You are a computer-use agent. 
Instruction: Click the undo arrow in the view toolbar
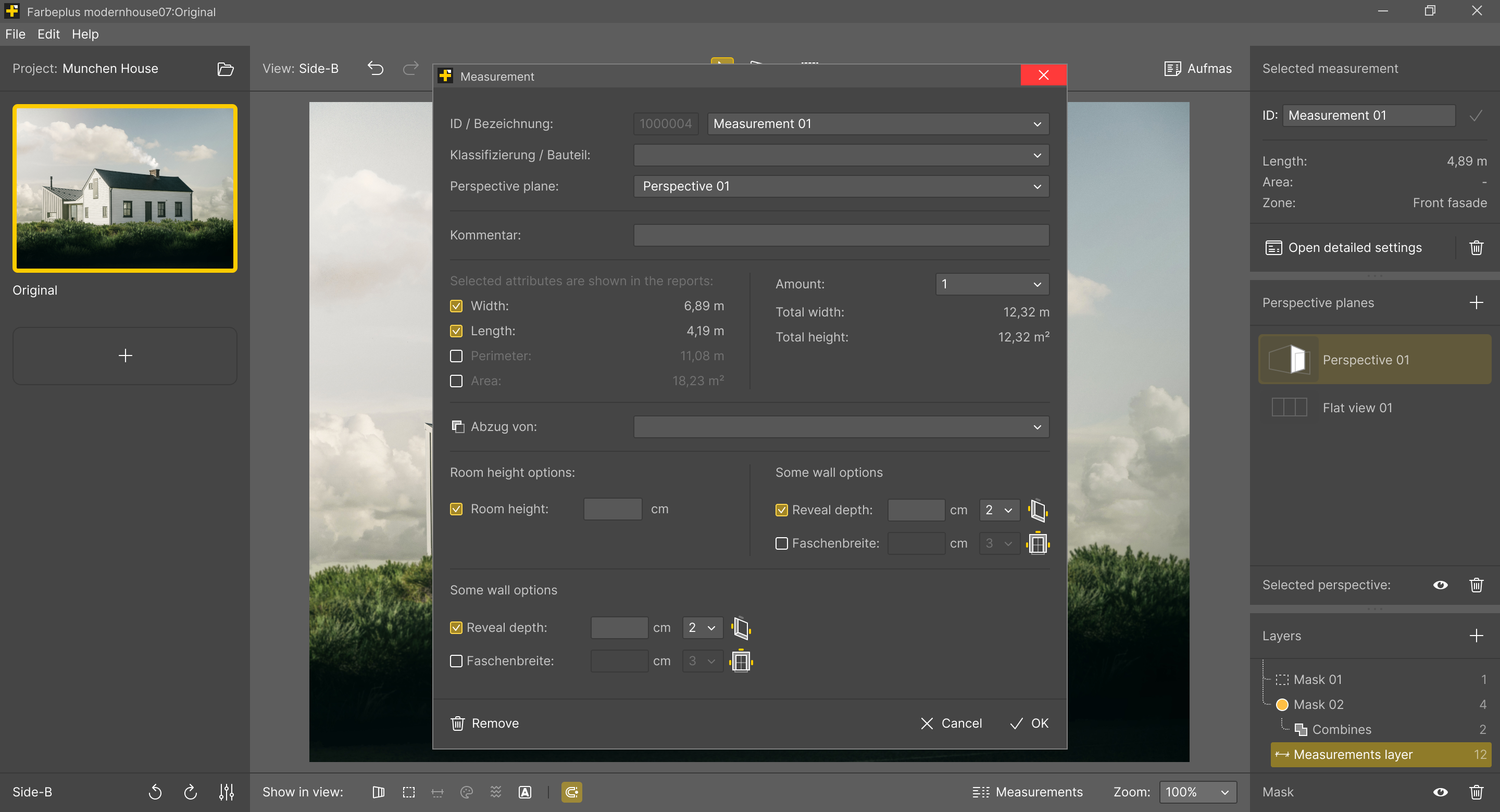click(x=376, y=69)
